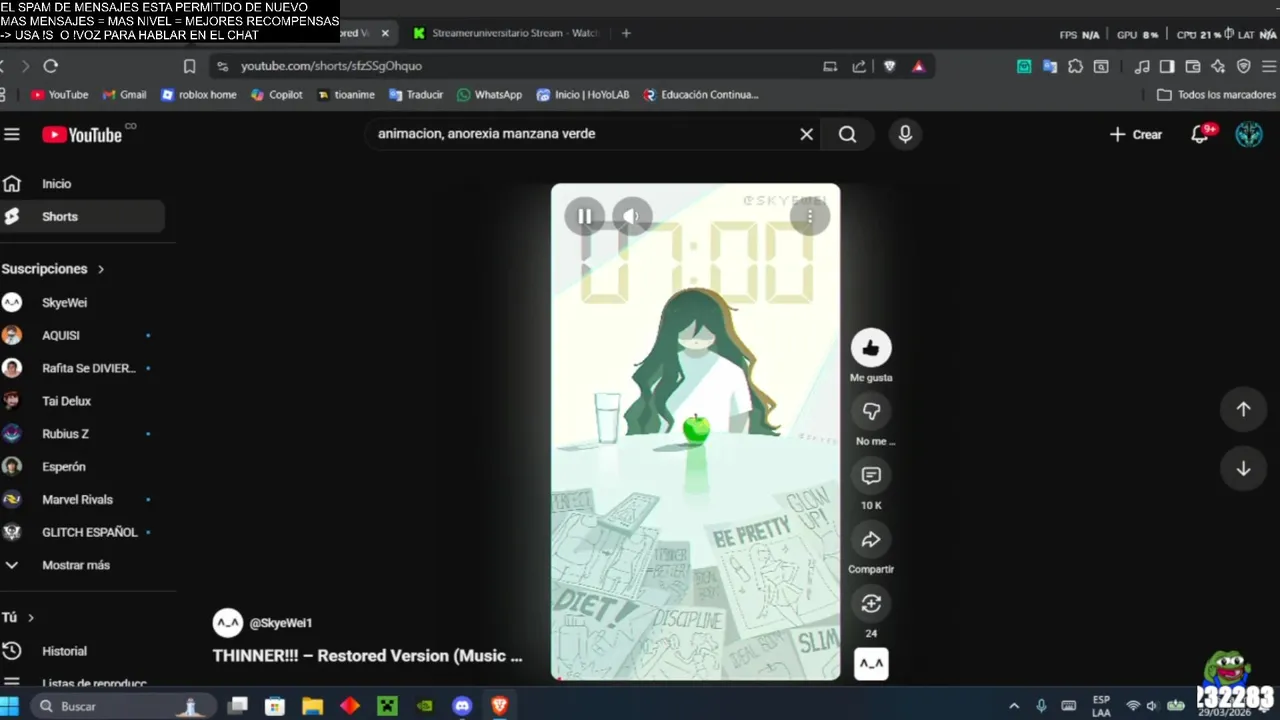Open Discord from the taskbar
Viewport: 1280px width, 720px height.
462,706
